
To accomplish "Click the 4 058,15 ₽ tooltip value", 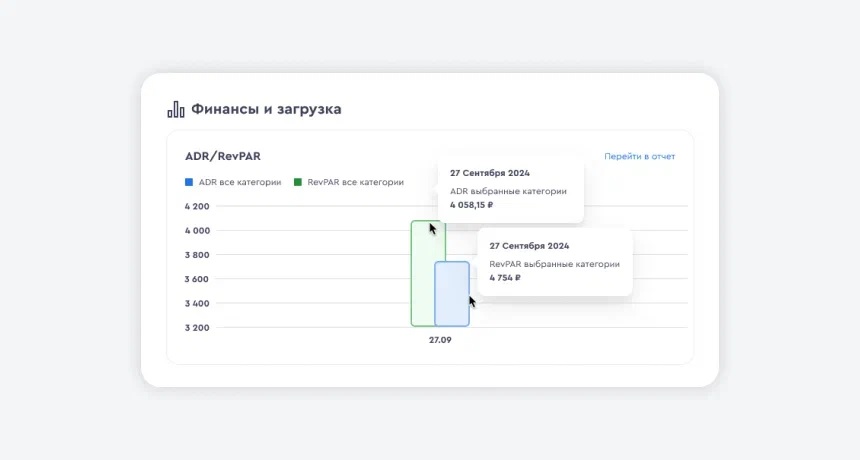I will tap(471, 205).
